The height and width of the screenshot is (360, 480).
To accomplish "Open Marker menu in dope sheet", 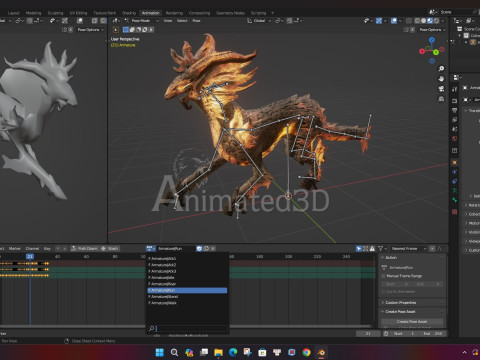I will tap(15, 249).
